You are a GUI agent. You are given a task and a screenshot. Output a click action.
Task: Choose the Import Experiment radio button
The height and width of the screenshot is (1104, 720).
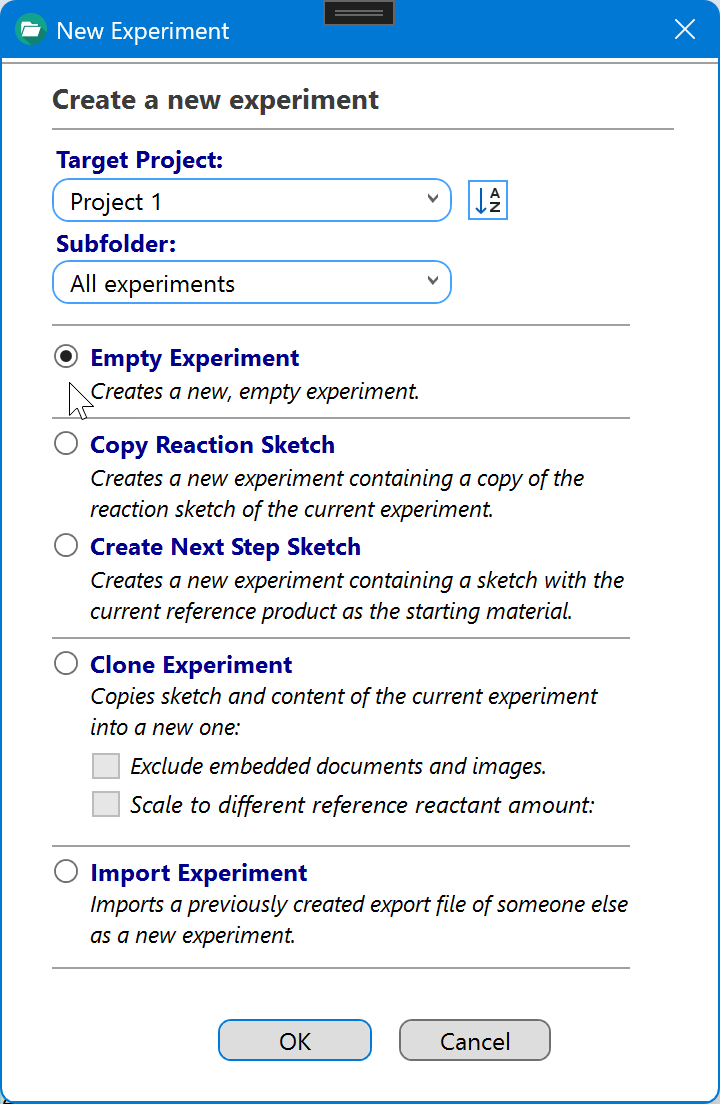point(66,872)
